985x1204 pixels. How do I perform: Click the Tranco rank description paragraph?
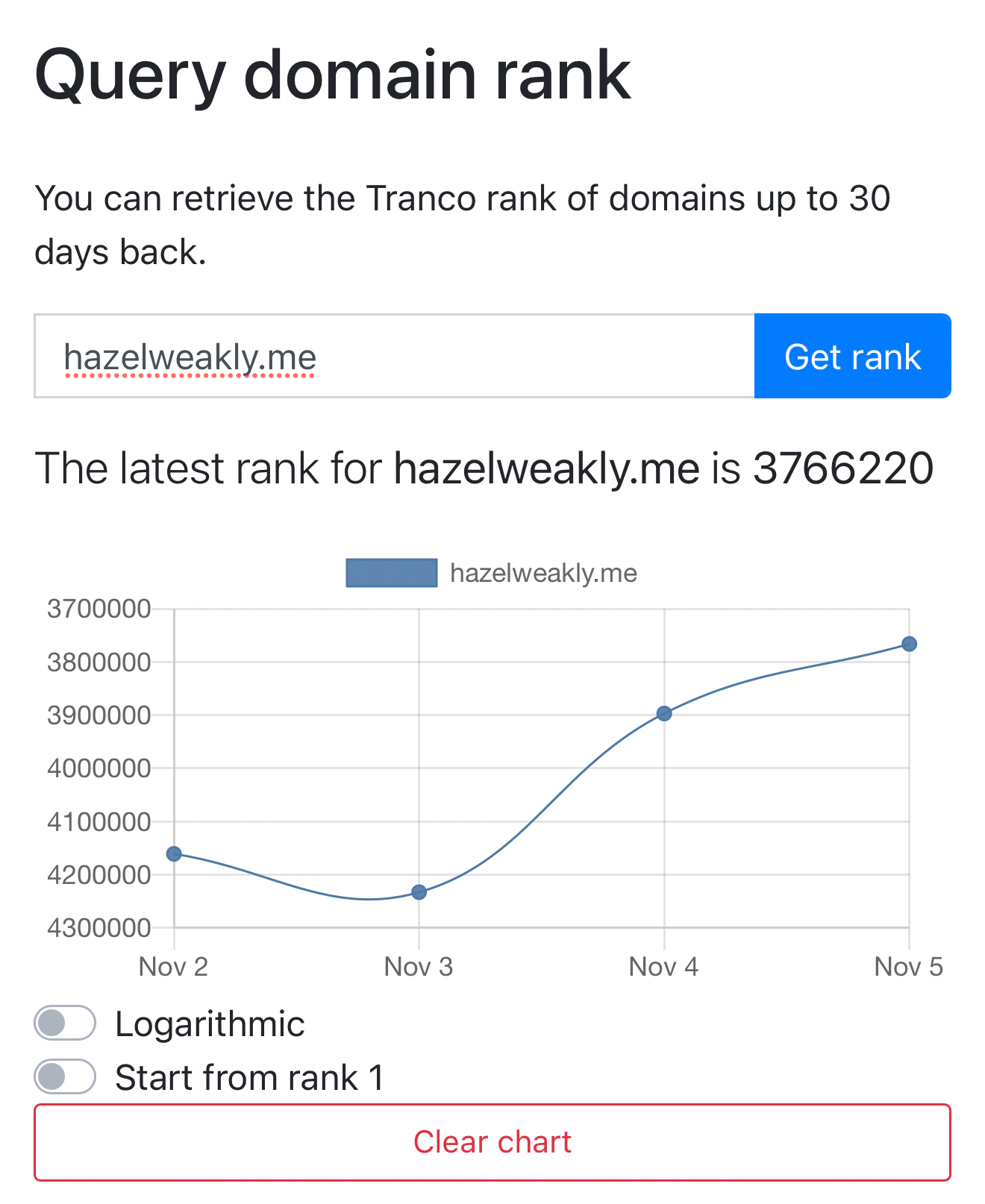tap(463, 225)
